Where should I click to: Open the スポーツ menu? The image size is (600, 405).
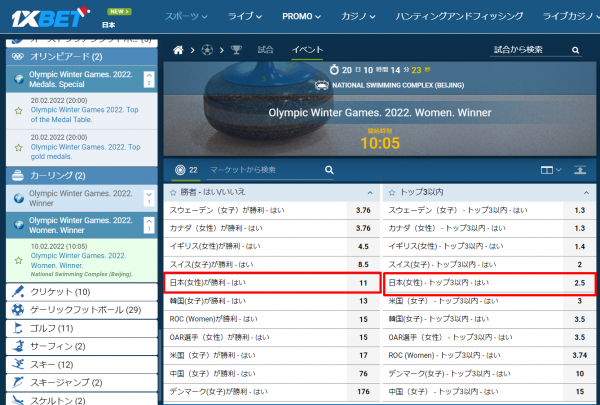[186, 16]
